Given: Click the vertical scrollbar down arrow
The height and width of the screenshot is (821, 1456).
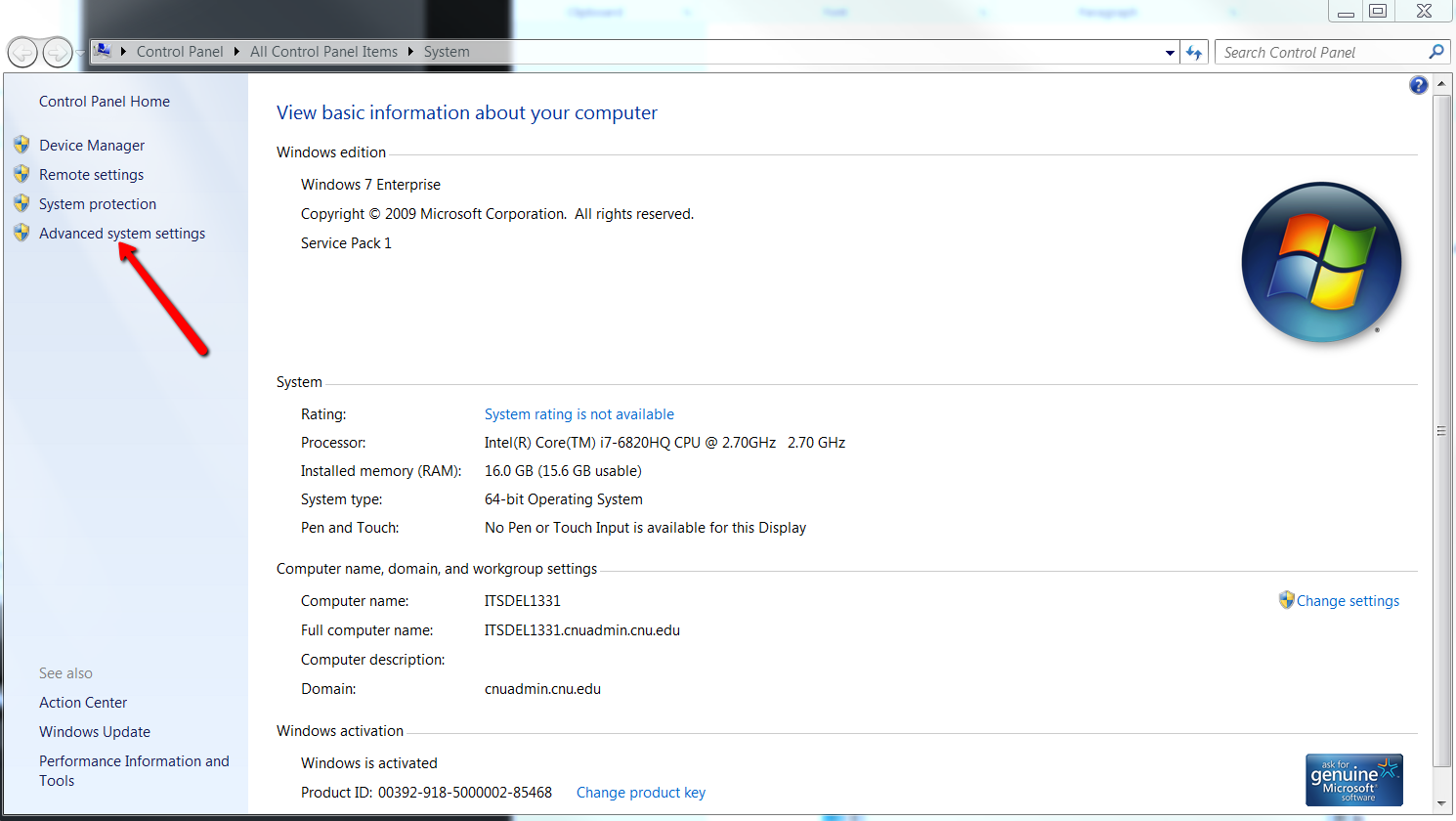Looking at the screenshot, I should coord(1441,803).
